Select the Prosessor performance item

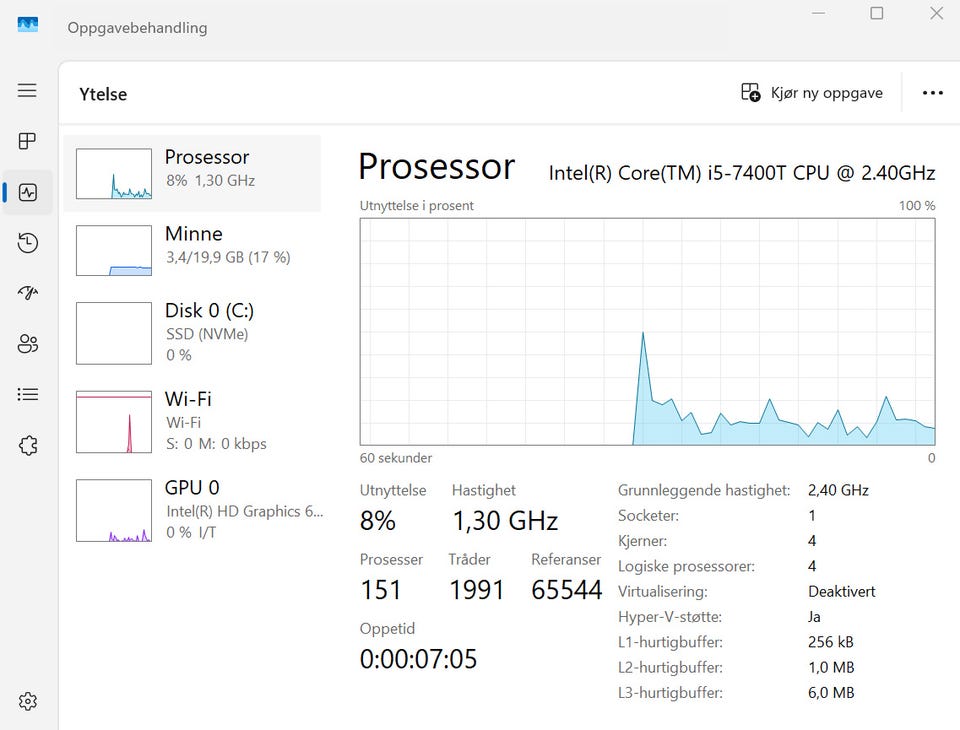click(192, 173)
